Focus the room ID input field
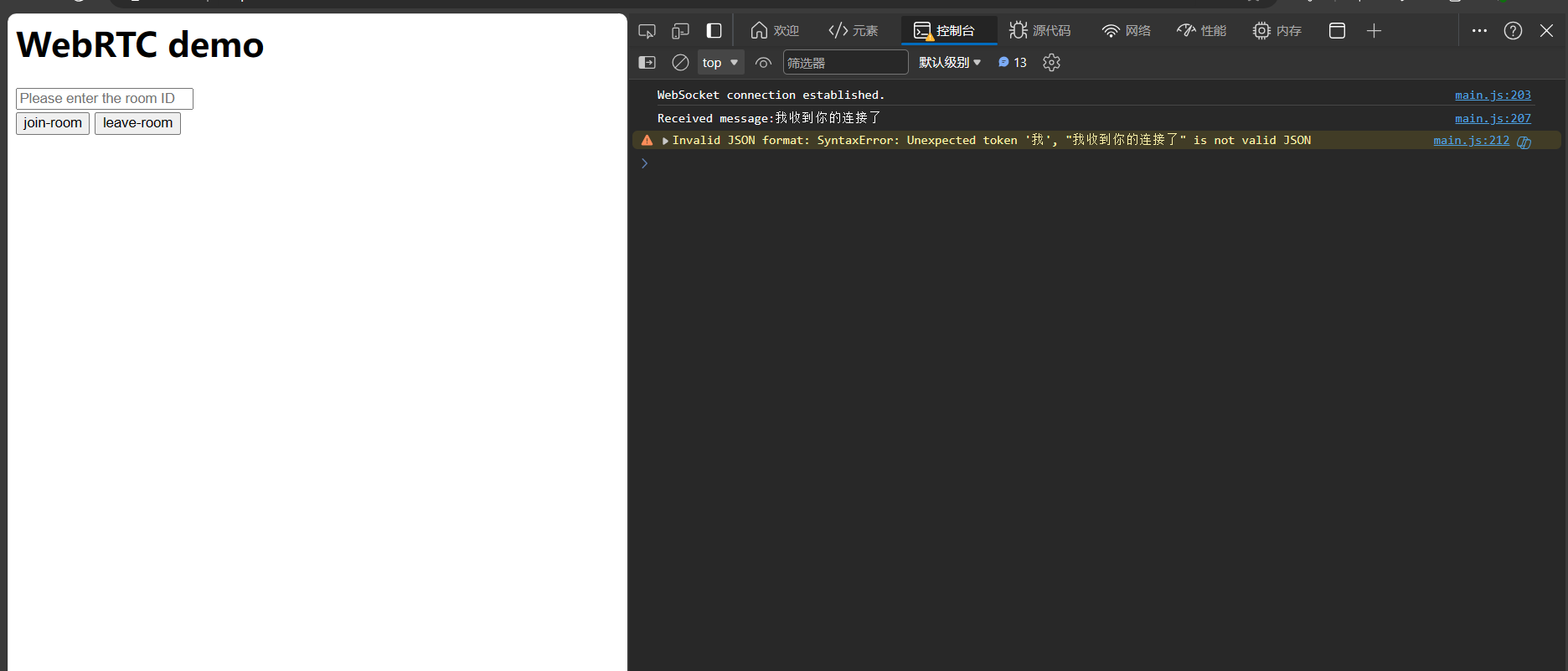 [x=105, y=99]
